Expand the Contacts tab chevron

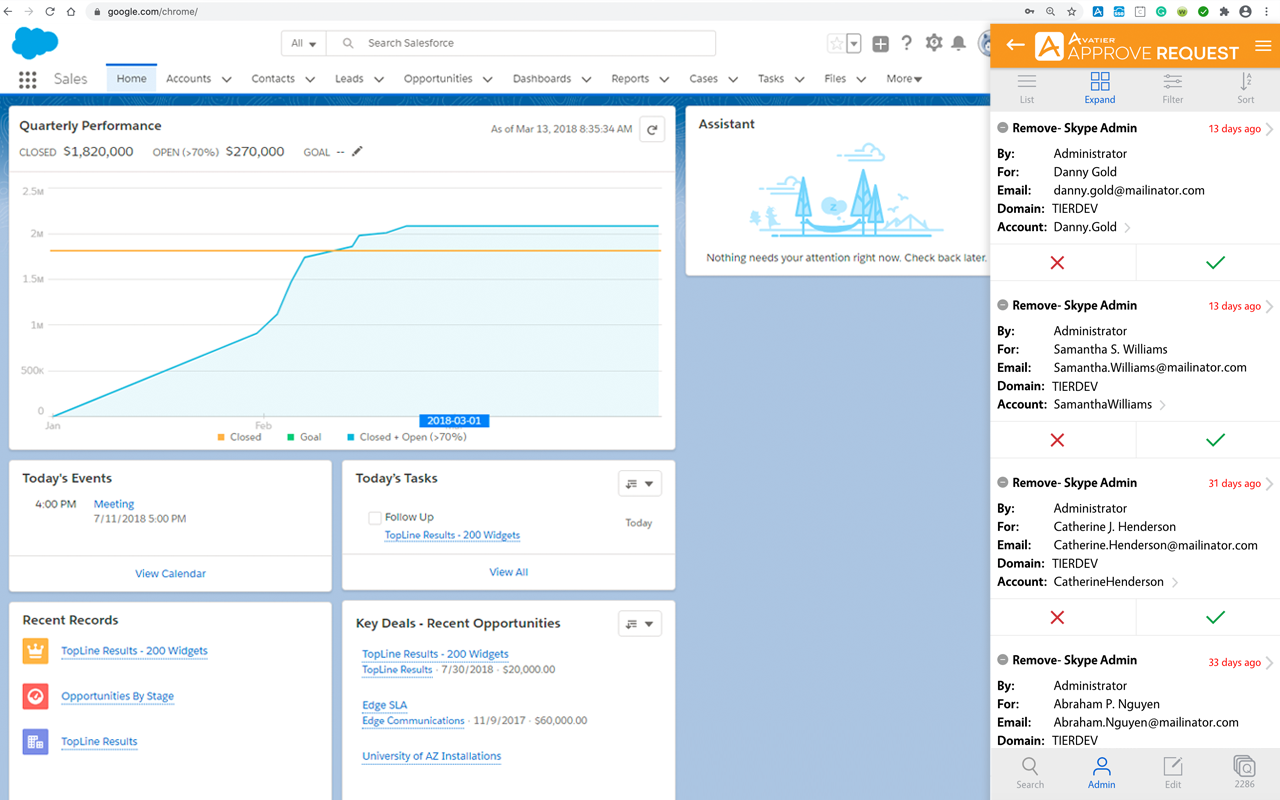[310, 79]
